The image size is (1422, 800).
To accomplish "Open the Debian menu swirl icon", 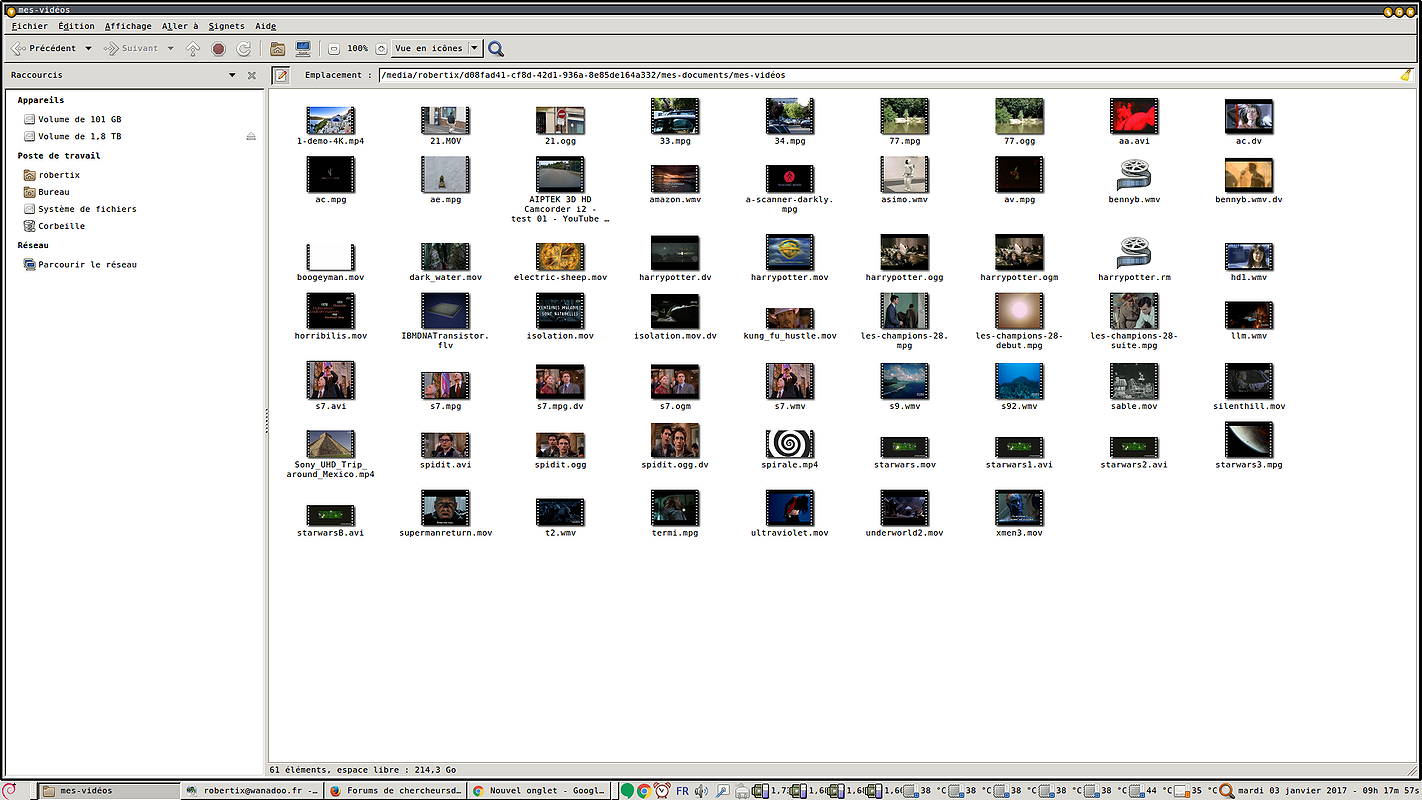I will point(10,790).
